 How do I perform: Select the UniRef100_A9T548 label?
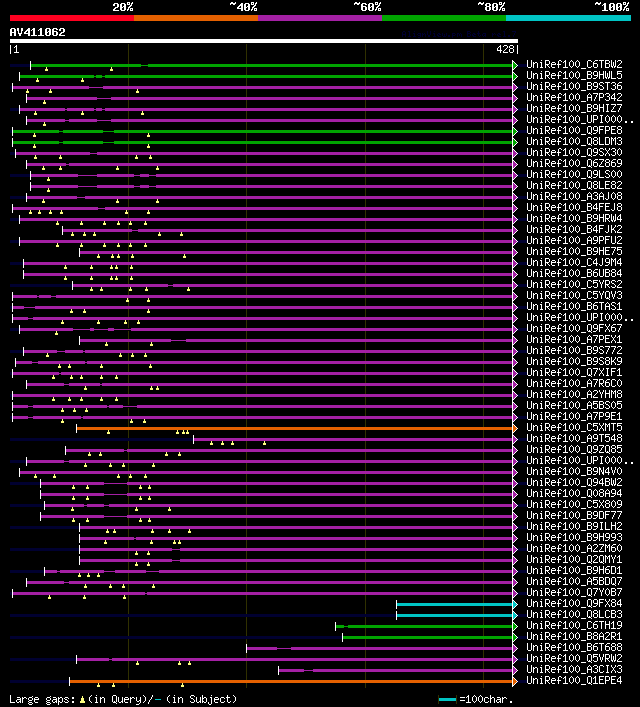click(x=574, y=438)
